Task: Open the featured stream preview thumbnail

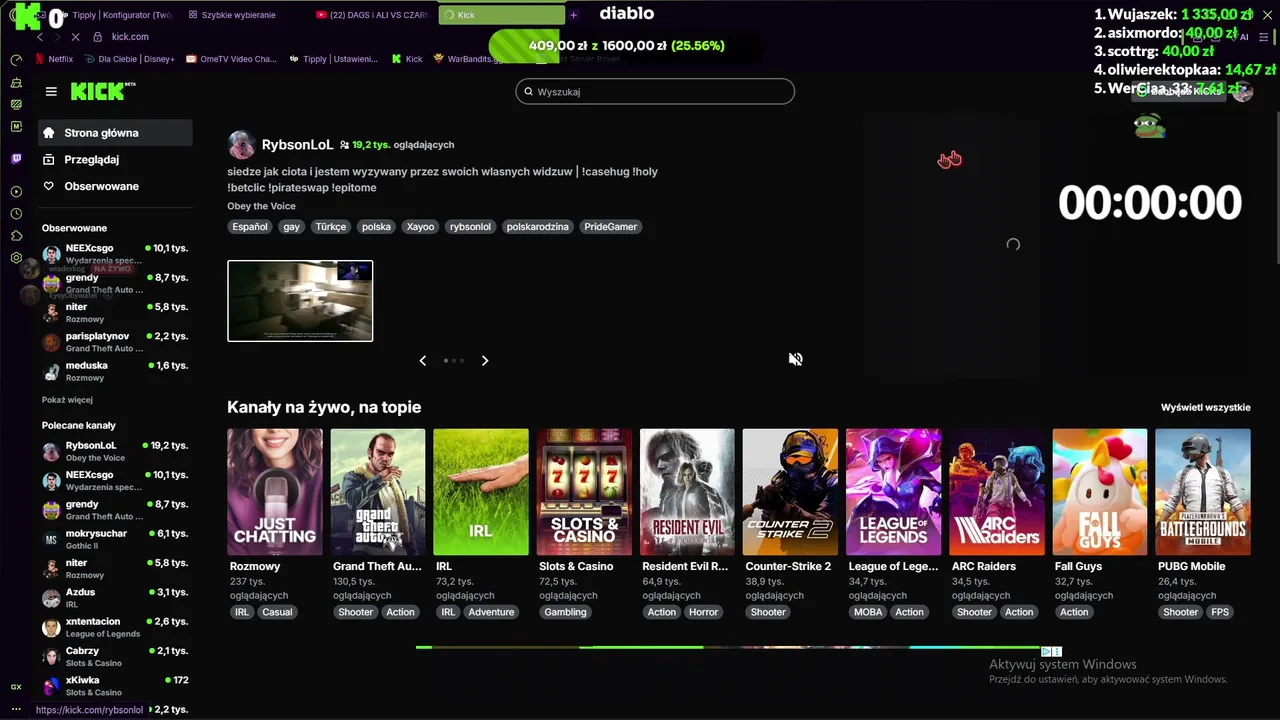Action: 300,301
